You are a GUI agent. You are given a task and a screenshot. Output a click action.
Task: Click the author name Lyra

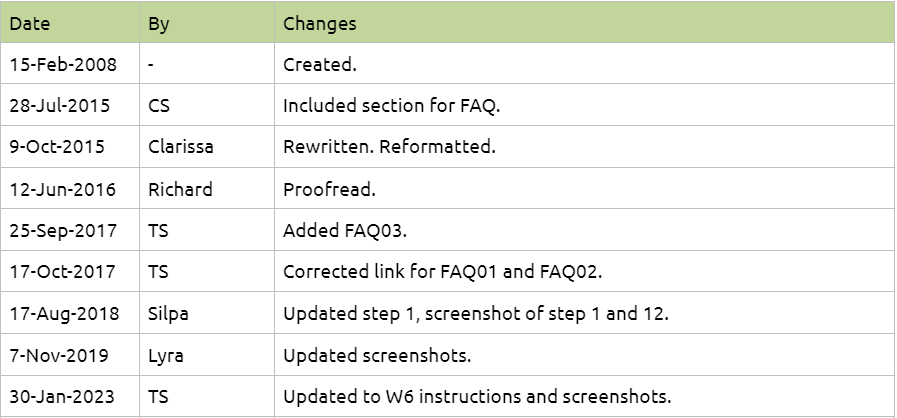coord(165,355)
